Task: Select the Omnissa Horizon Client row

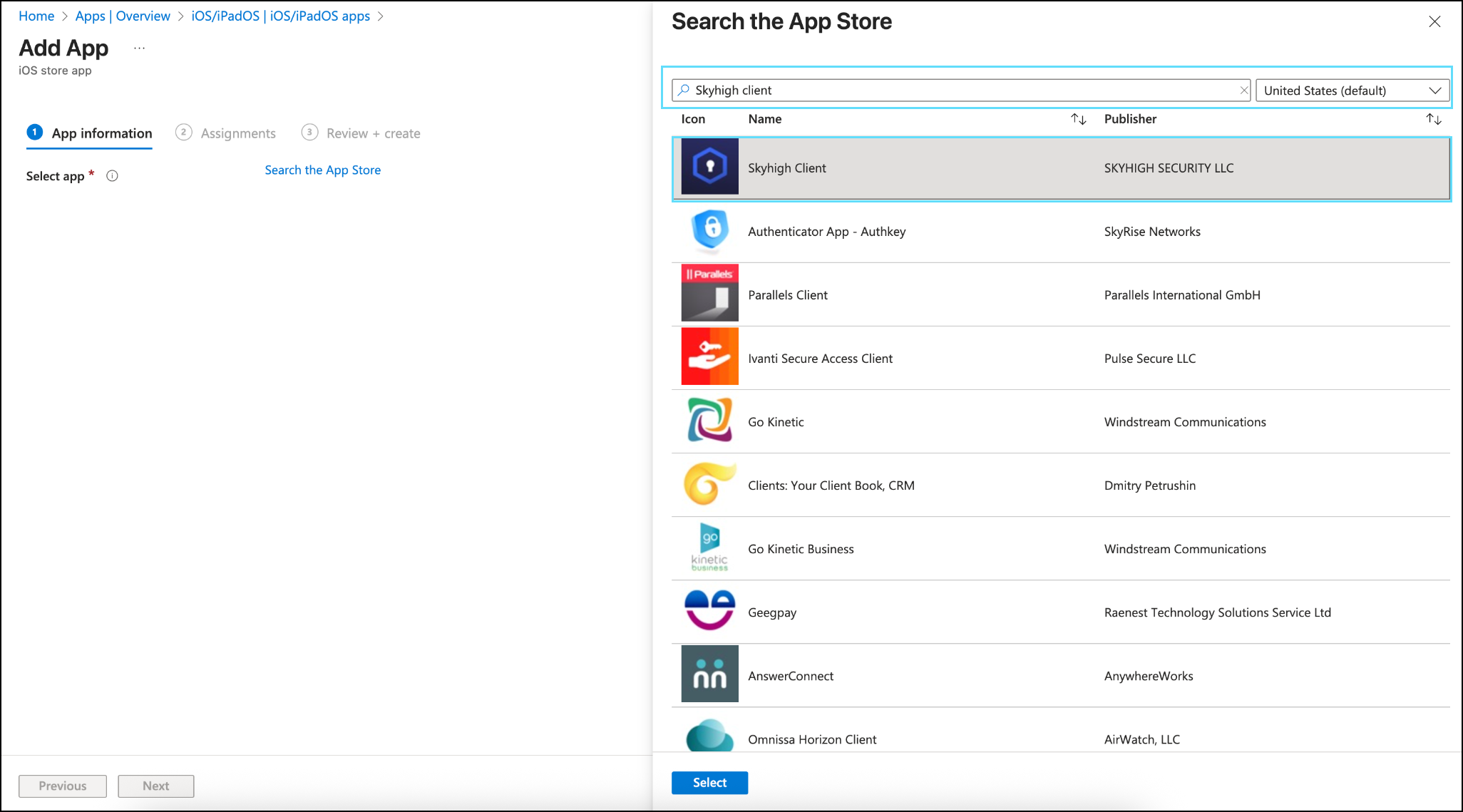Action: click(x=812, y=739)
